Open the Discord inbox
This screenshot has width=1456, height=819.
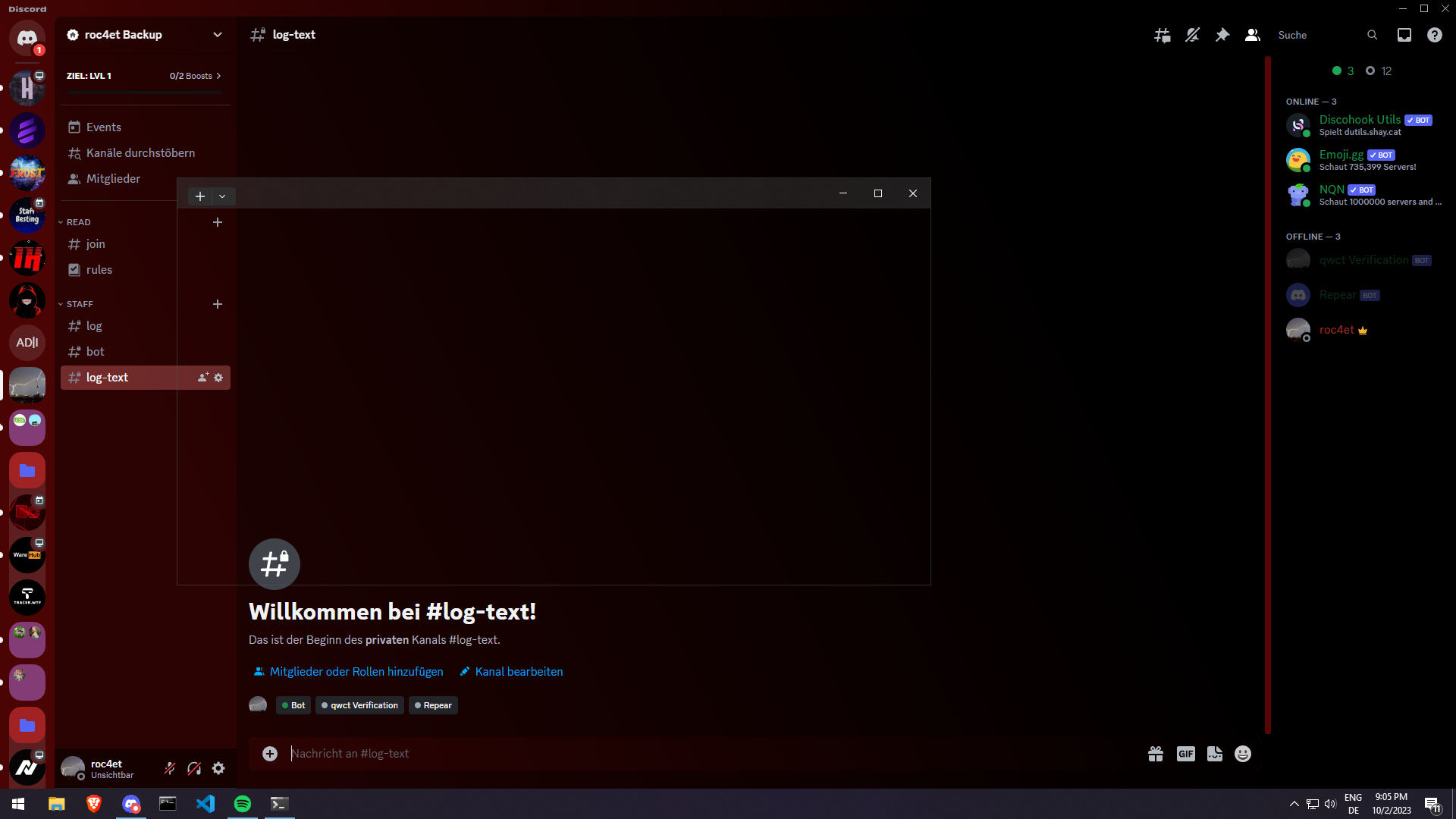pyautogui.click(x=1404, y=35)
